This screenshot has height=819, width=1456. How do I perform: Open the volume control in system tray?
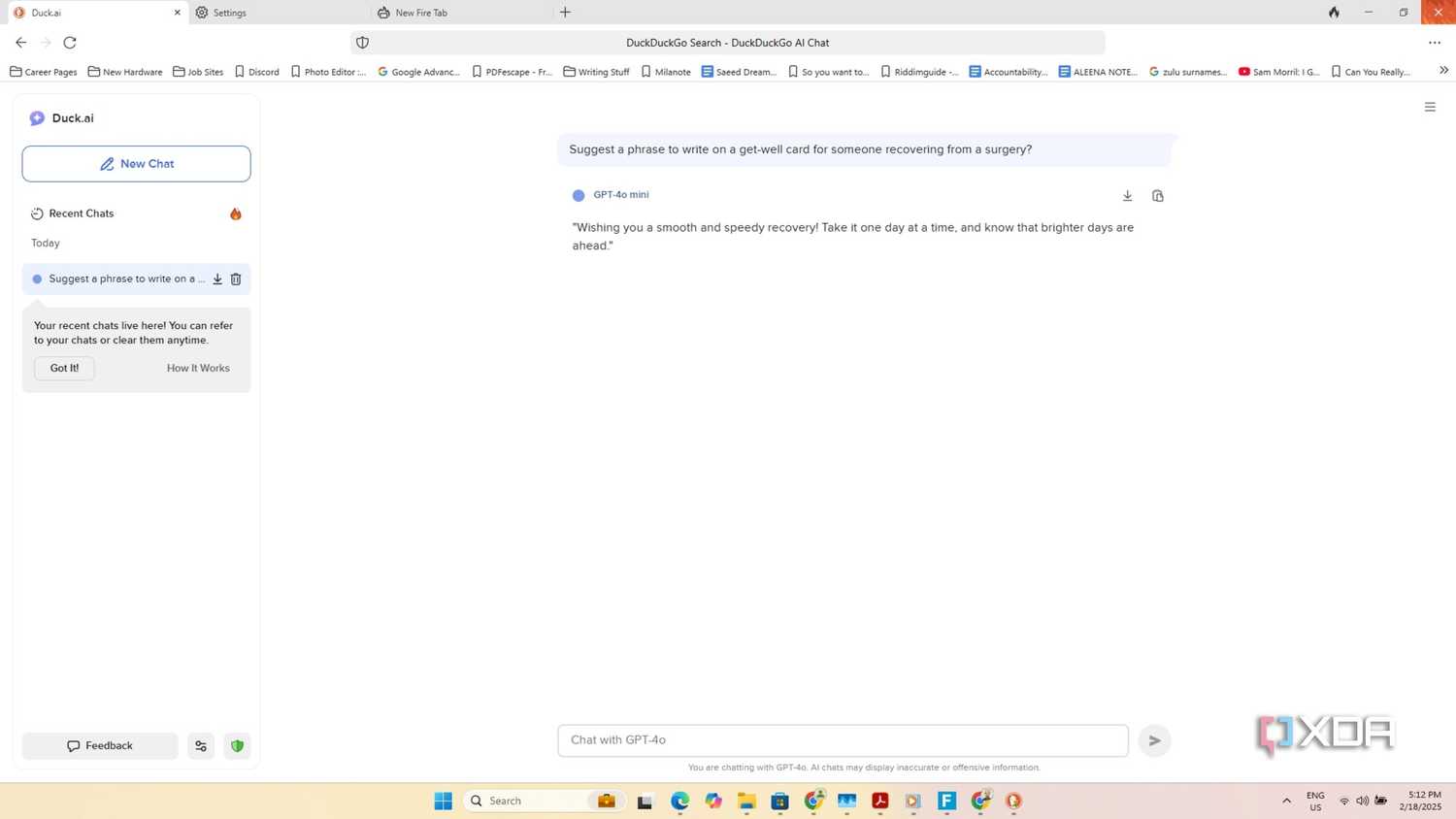click(x=1362, y=801)
